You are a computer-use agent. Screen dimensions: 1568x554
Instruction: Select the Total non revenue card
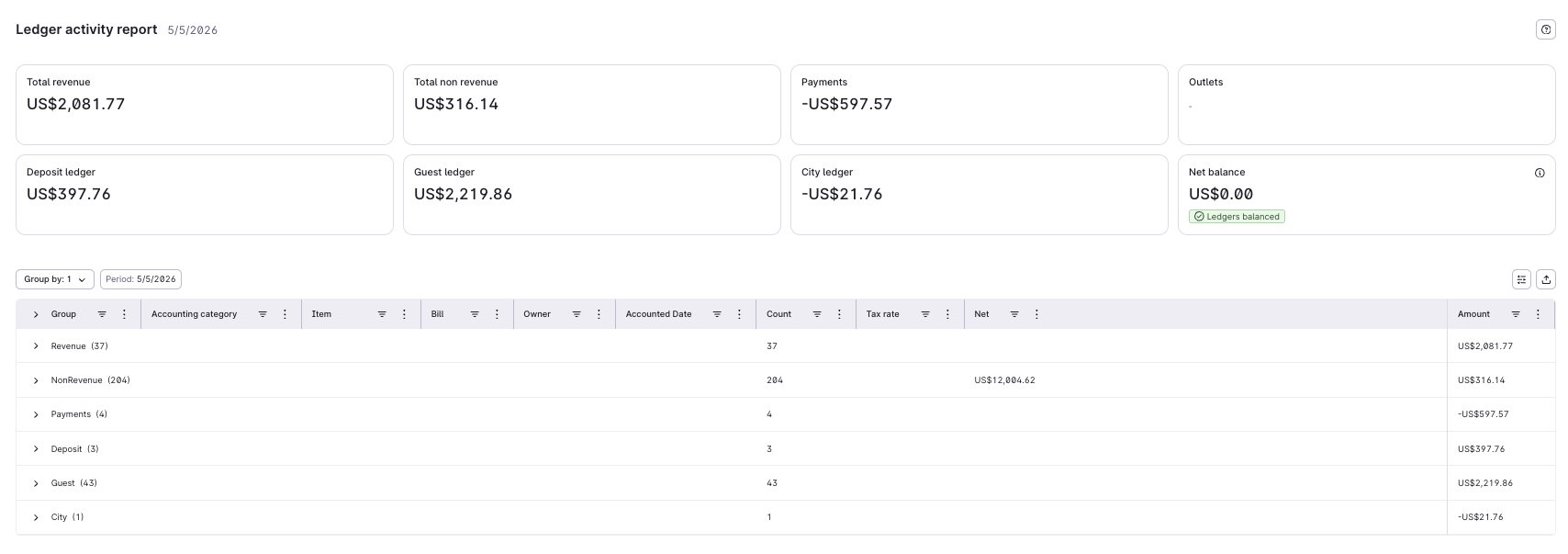tap(592, 105)
